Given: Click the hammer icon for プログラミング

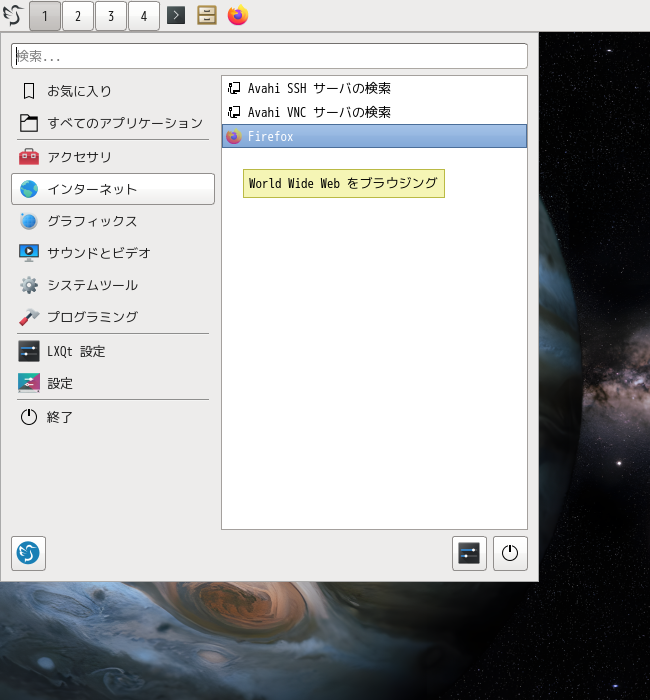Looking at the screenshot, I should tap(29, 317).
